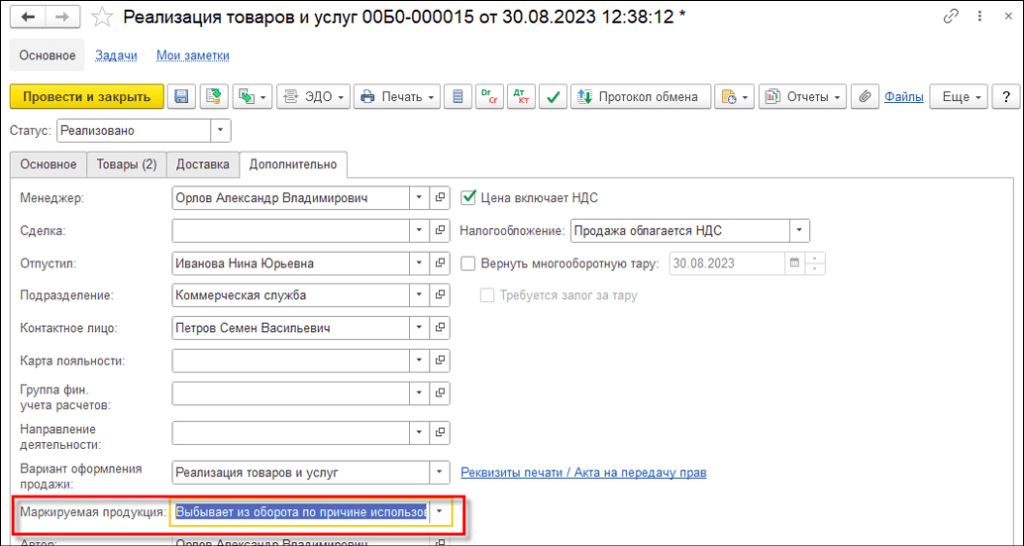Show the document structure list icon

point(458,97)
